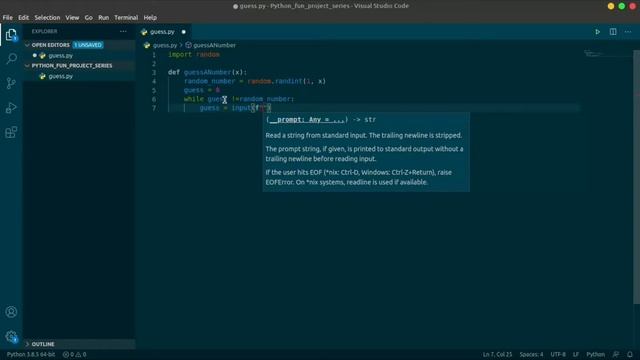Image resolution: width=640 pixels, height=360 pixels.
Task: Open the Search view in activity bar
Action: point(11,59)
